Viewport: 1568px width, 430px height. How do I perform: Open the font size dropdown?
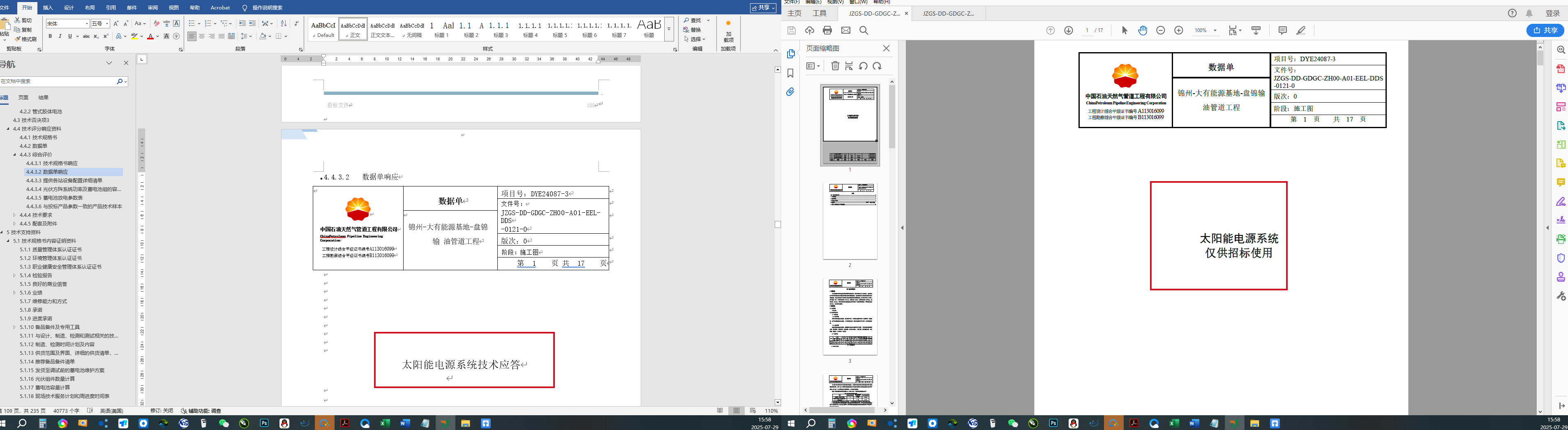tap(107, 24)
